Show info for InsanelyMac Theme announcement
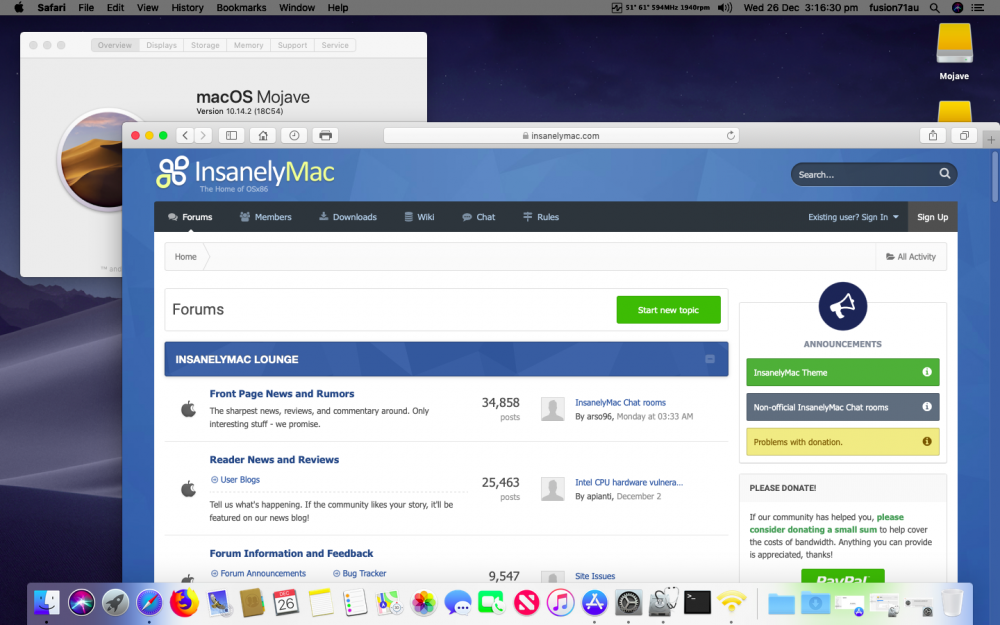This screenshot has width=1000, height=625. (x=927, y=372)
